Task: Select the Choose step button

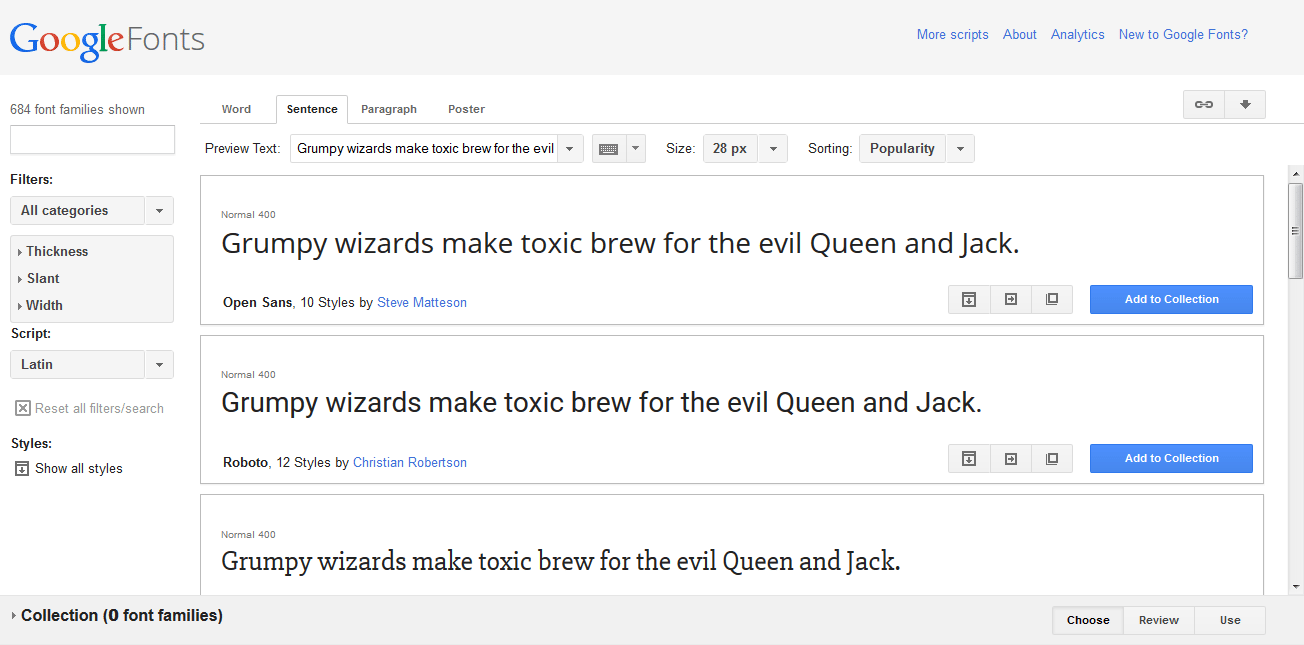Action: coord(1088,620)
